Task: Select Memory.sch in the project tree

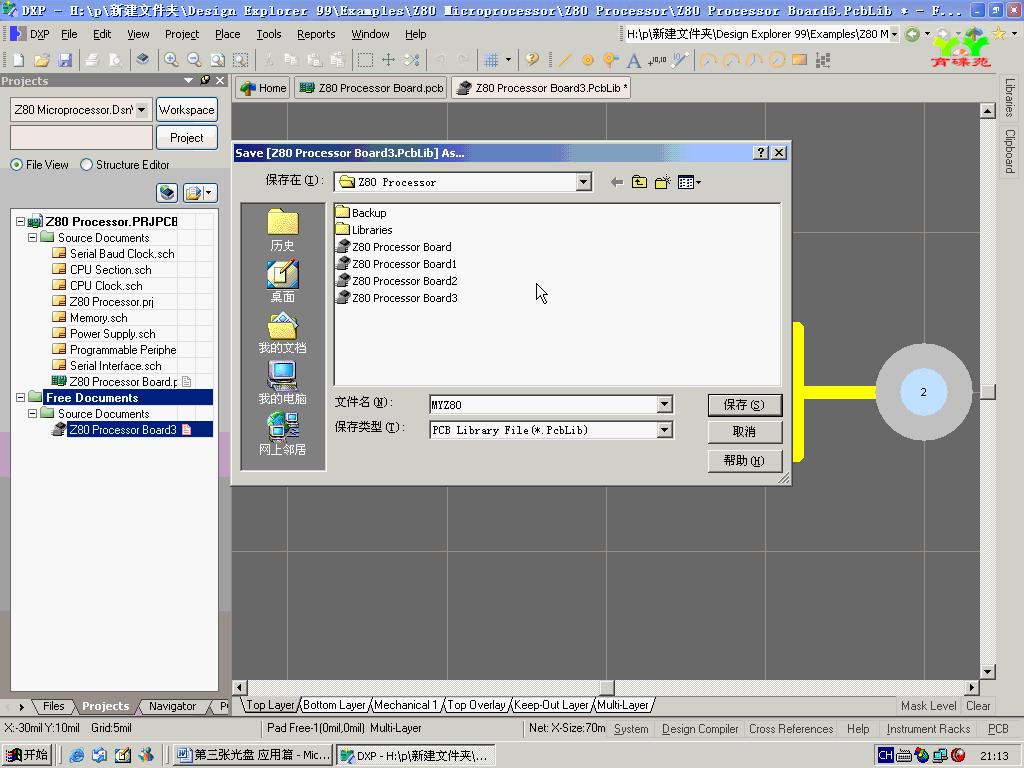Action: tap(99, 317)
